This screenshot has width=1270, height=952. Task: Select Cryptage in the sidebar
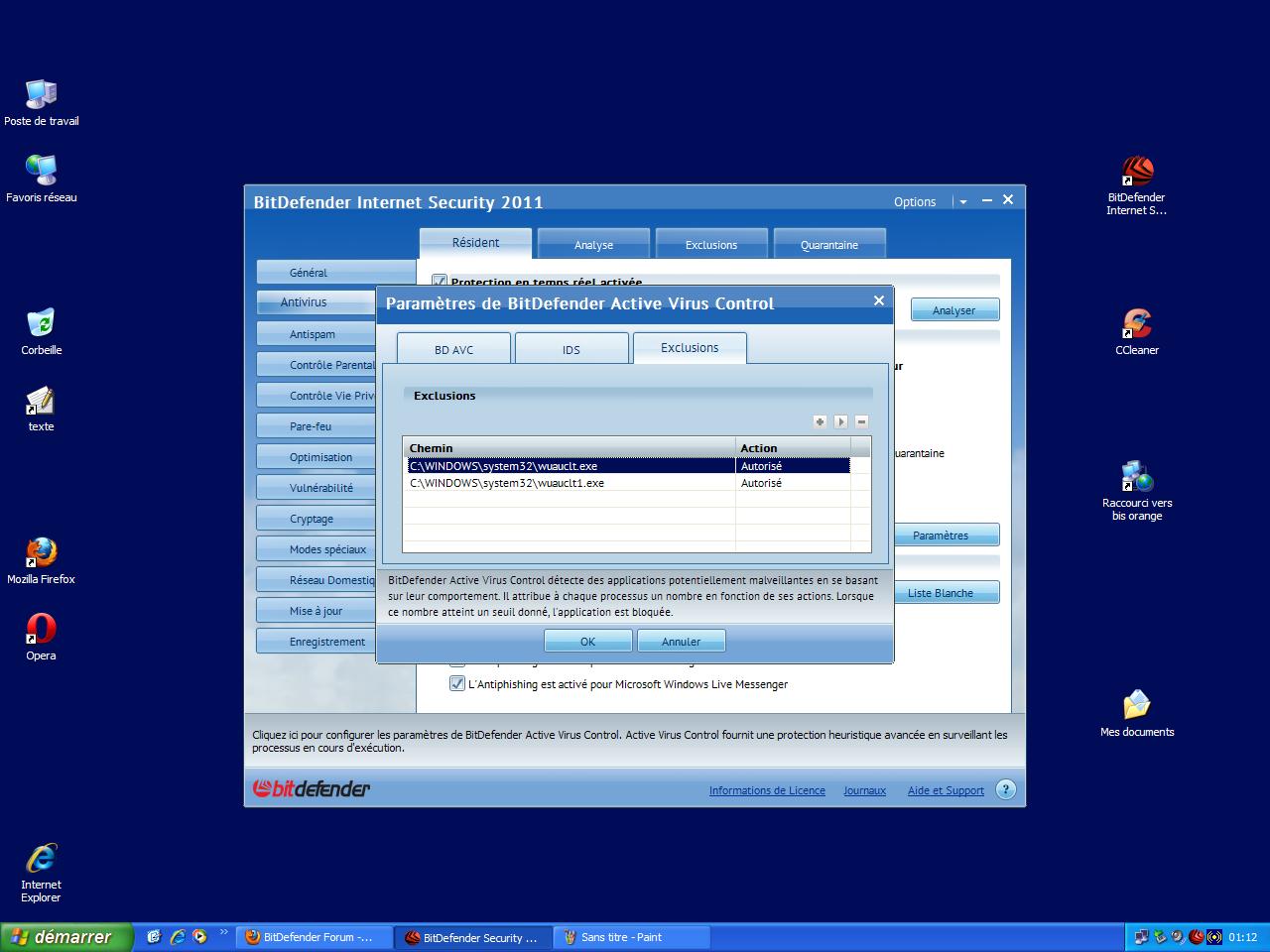tap(316, 519)
